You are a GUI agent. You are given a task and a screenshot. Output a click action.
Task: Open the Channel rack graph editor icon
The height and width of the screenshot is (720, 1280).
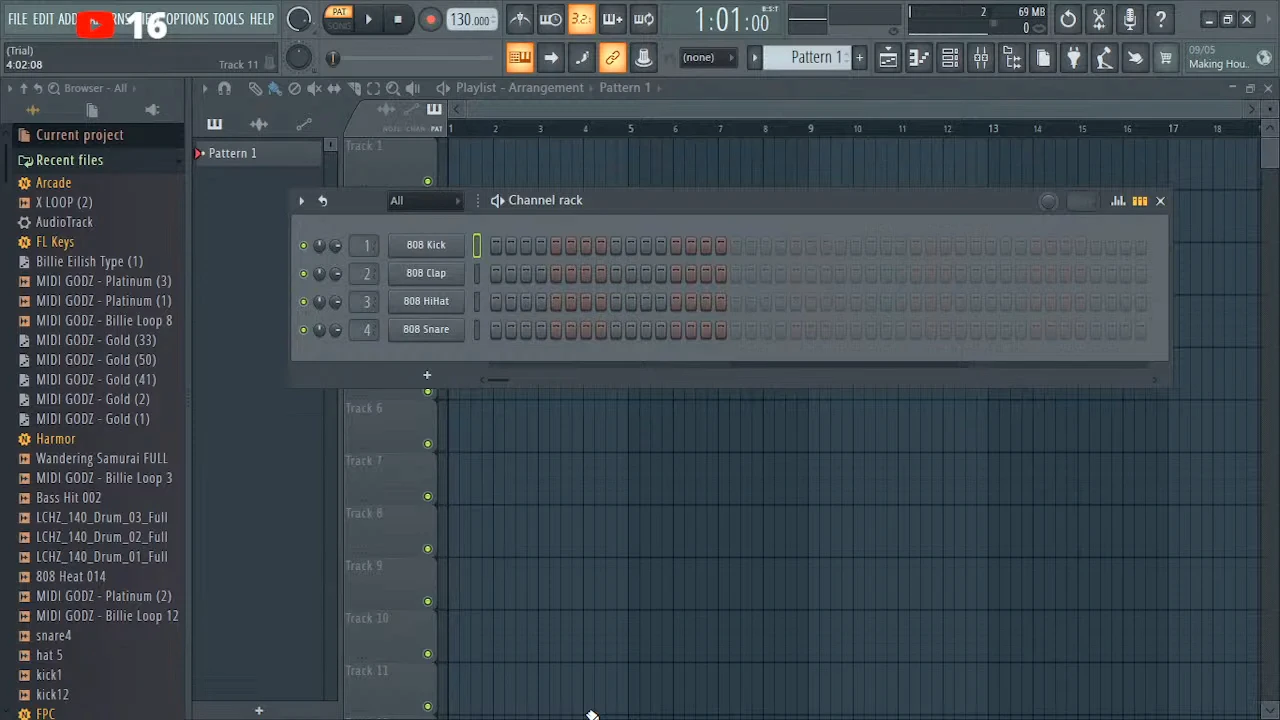click(1118, 201)
